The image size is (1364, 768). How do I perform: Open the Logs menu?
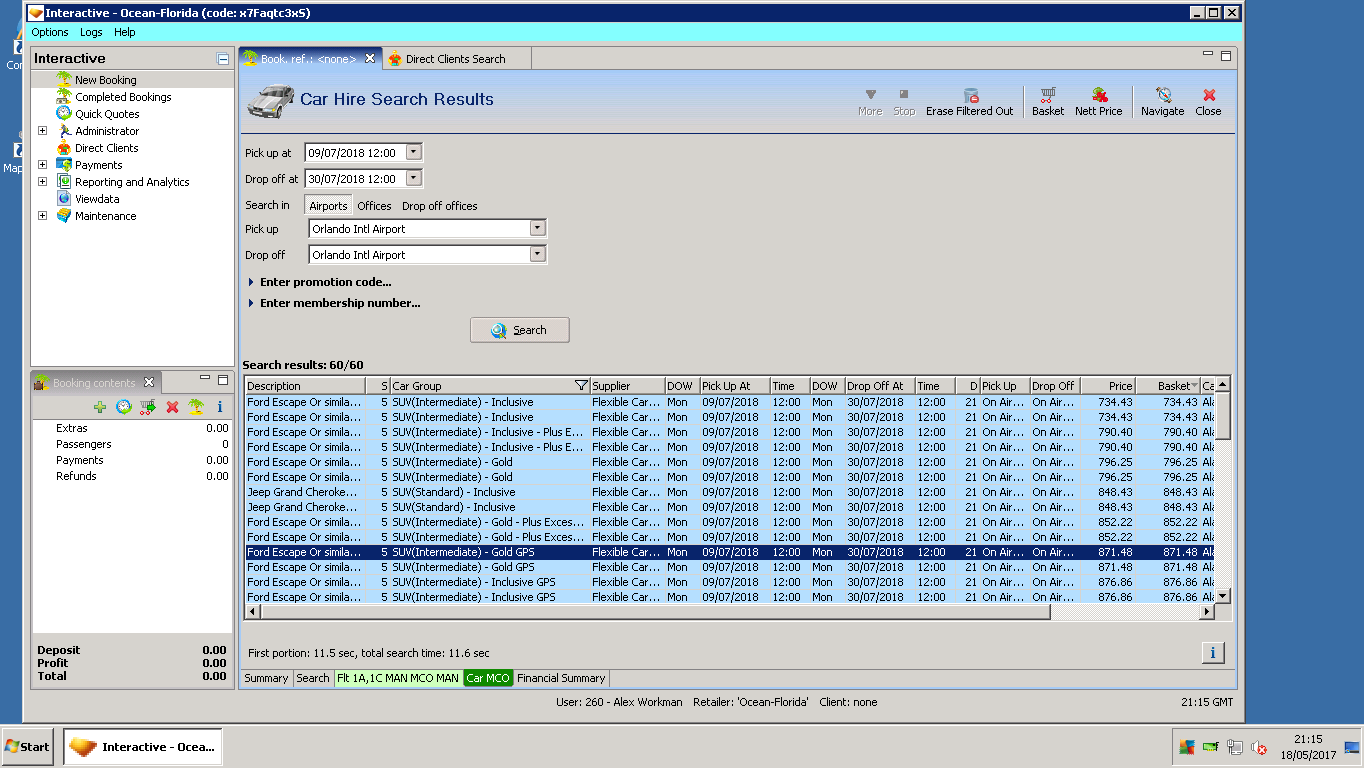[x=91, y=32]
